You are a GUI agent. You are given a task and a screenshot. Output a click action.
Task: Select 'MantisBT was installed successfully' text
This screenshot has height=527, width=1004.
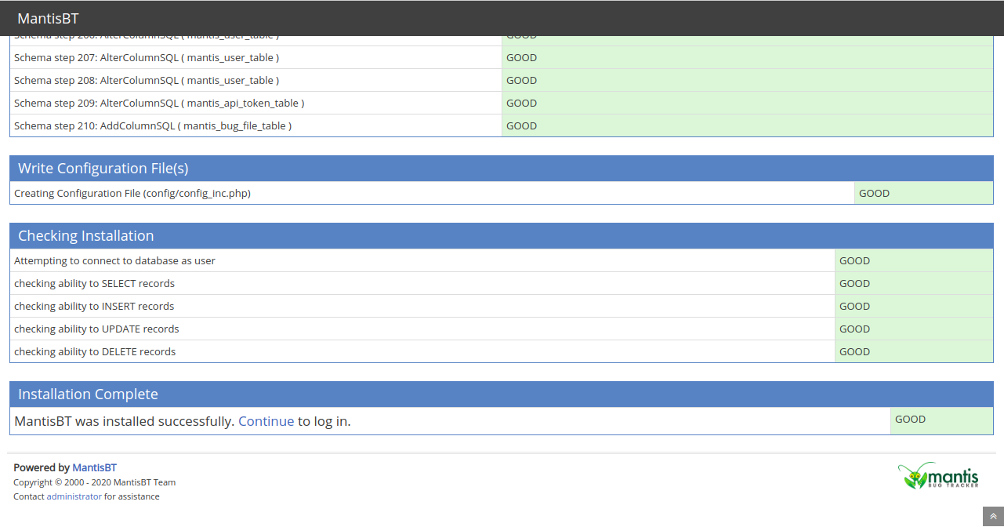124,421
